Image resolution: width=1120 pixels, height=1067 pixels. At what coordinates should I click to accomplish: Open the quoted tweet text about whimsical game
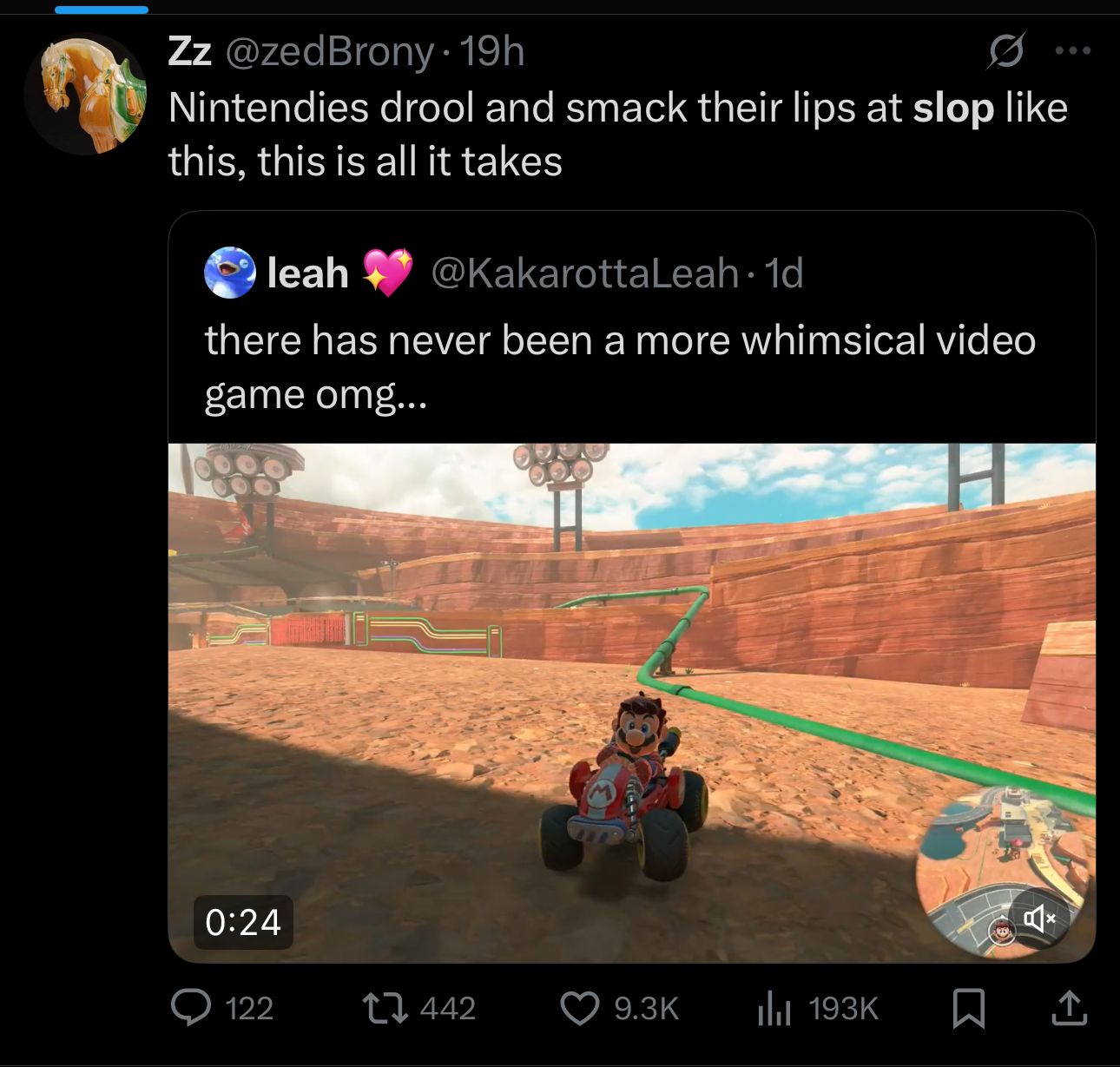(x=620, y=366)
